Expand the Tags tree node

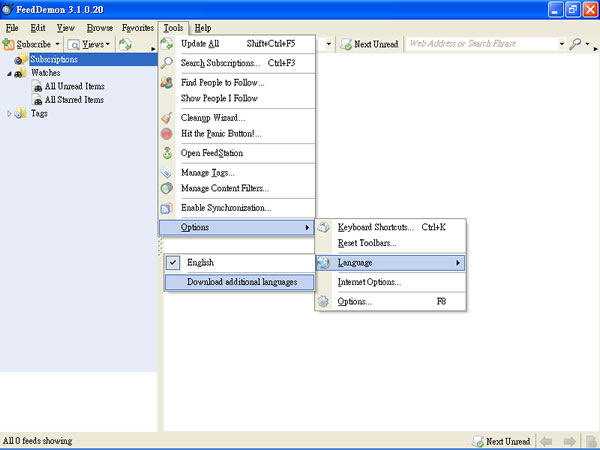click(9, 114)
